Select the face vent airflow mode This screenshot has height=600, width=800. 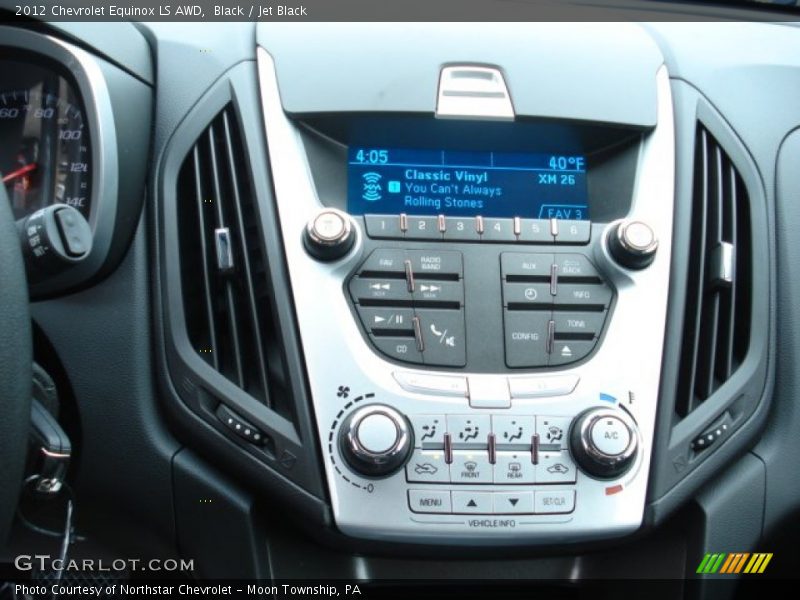point(430,431)
